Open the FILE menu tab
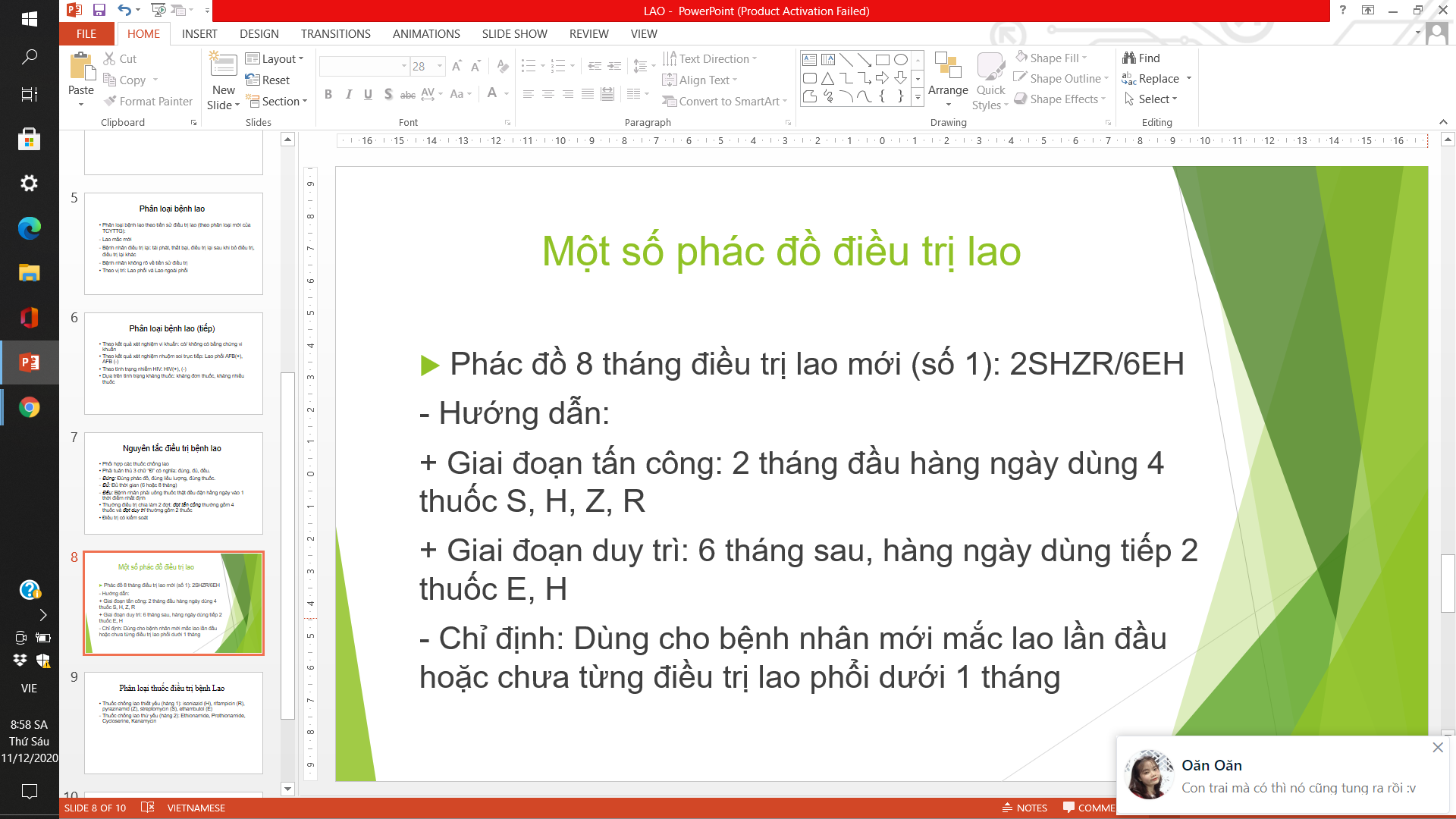The height and width of the screenshot is (819, 1456). click(86, 34)
